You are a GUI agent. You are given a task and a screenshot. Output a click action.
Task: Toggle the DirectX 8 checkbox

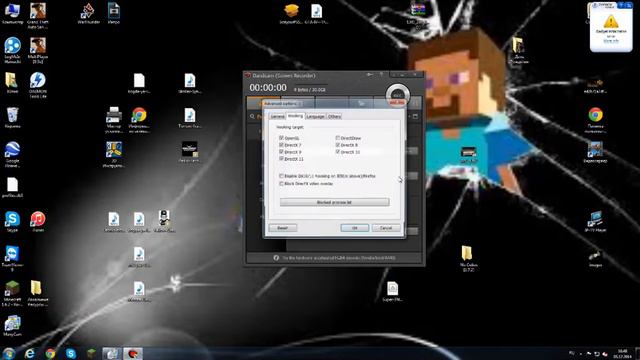[x=338, y=145]
